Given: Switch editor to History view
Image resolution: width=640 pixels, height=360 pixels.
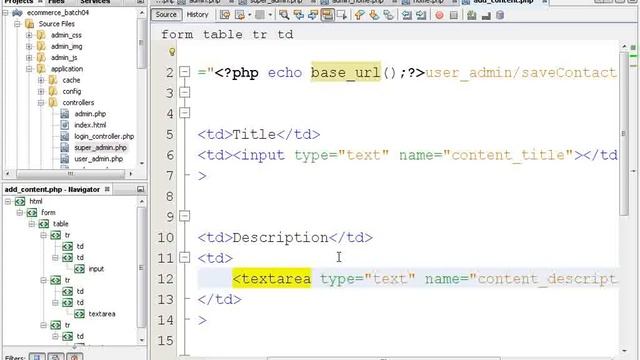Looking at the screenshot, I should (197, 15).
